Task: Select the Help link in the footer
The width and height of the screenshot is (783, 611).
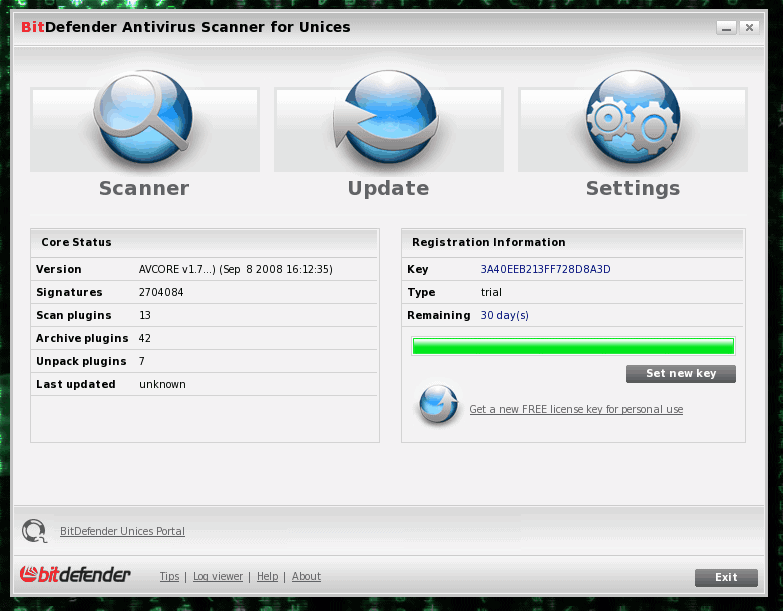Action: pos(267,576)
